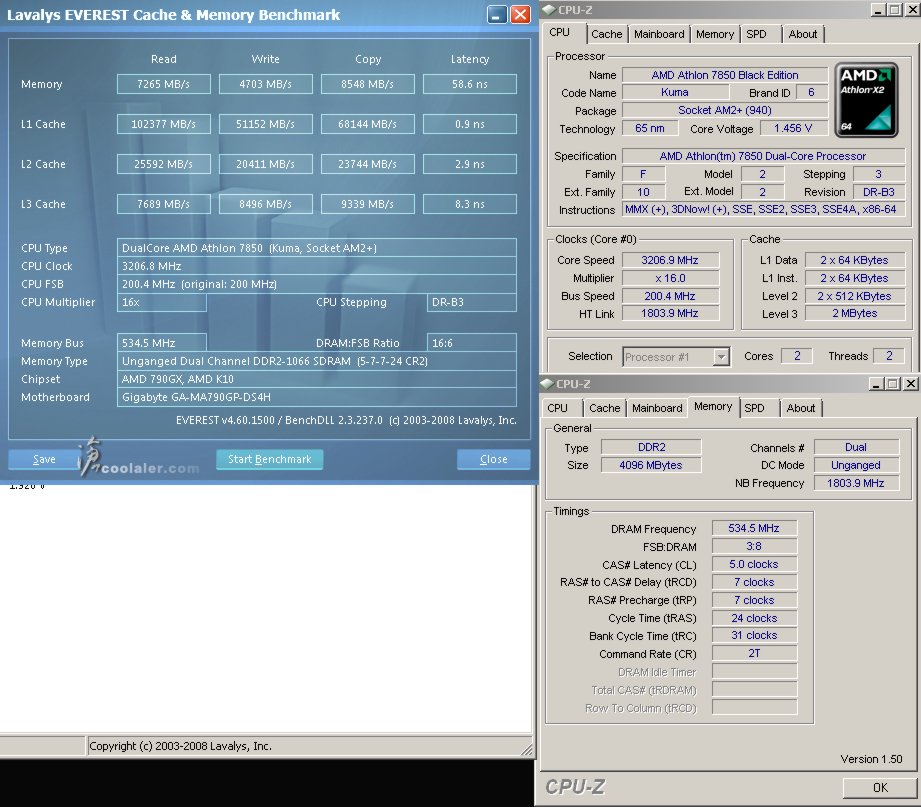The width and height of the screenshot is (921, 807).
Task: Click the DC Mode Unganged value
Action: pos(856,465)
